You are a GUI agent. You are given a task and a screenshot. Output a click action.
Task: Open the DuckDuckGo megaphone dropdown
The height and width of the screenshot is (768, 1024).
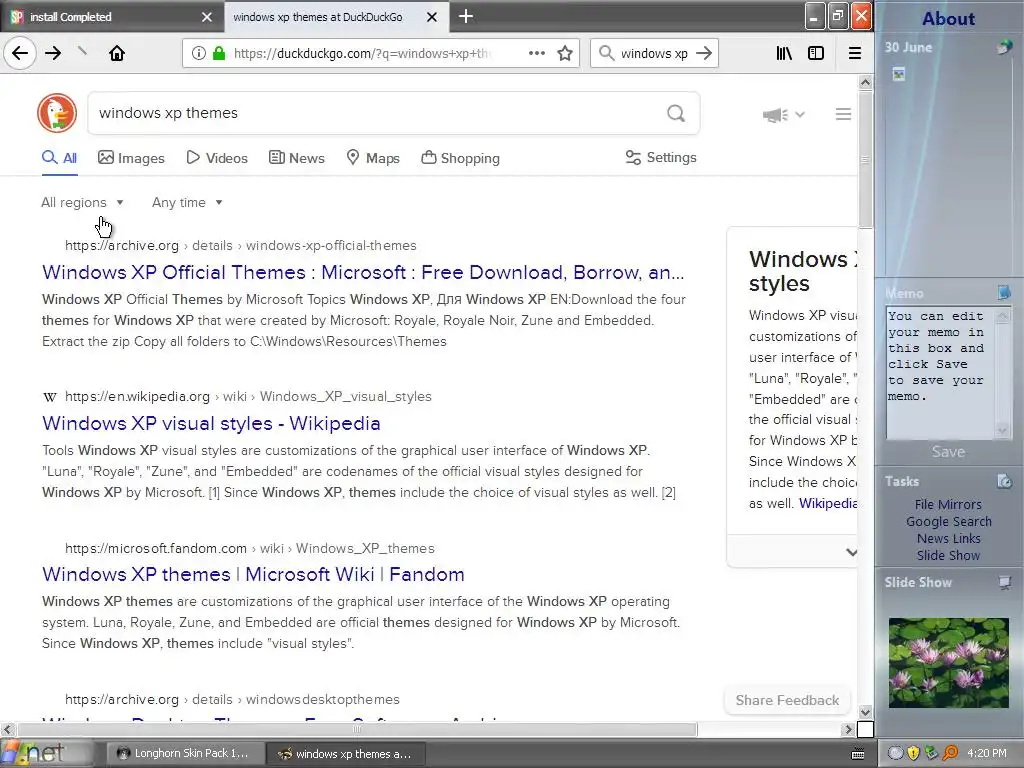tap(784, 115)
